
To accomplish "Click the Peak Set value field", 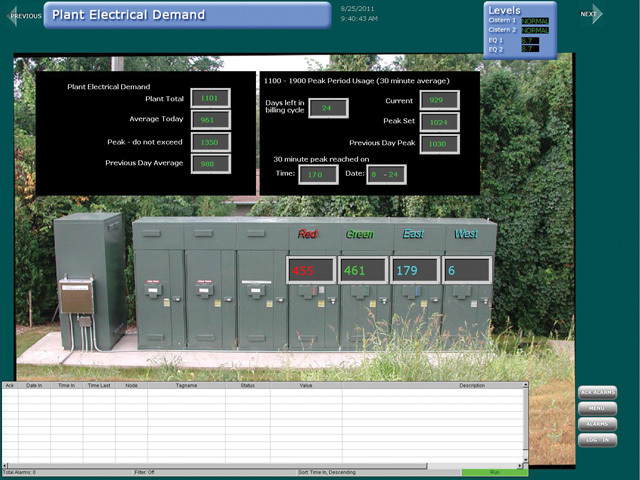I will (439, 122).
